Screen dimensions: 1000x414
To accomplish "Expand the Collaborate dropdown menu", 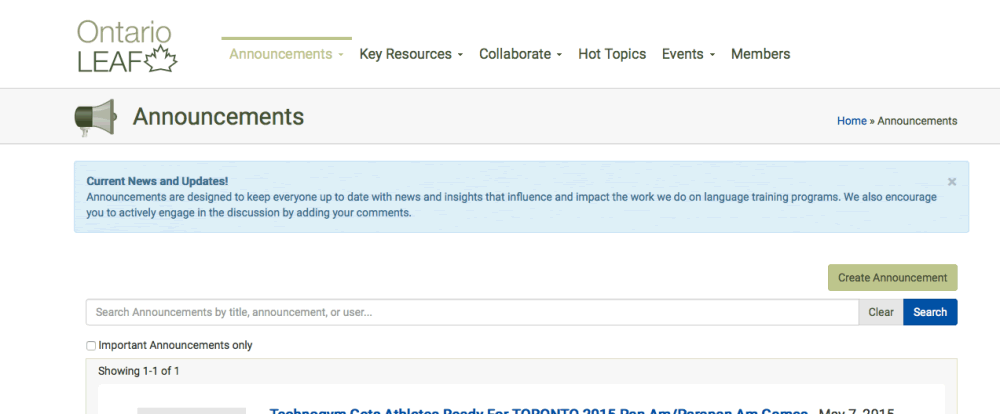I will (x=520, y=54).
